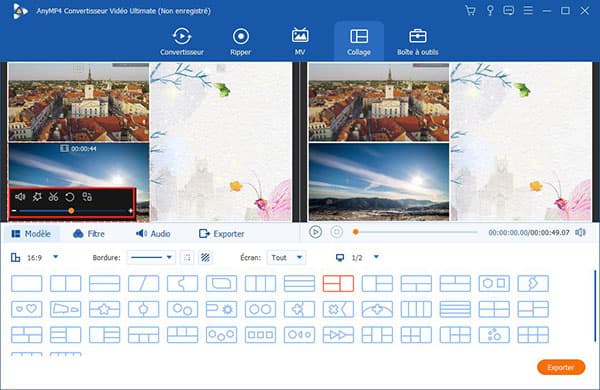The image size is (600, 390).
Task: Open clip effects with the star wand icon
Action: (37, 197)
